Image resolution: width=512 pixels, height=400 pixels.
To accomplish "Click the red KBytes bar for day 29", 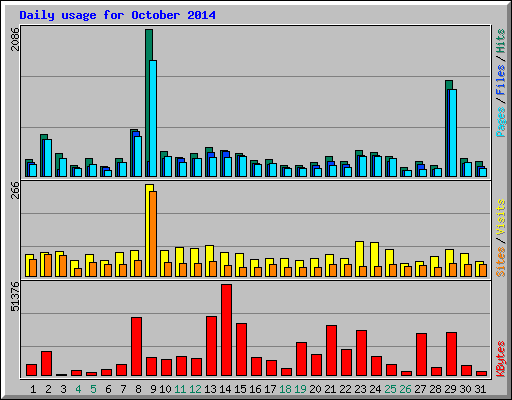I will click(x=451, y=354).
